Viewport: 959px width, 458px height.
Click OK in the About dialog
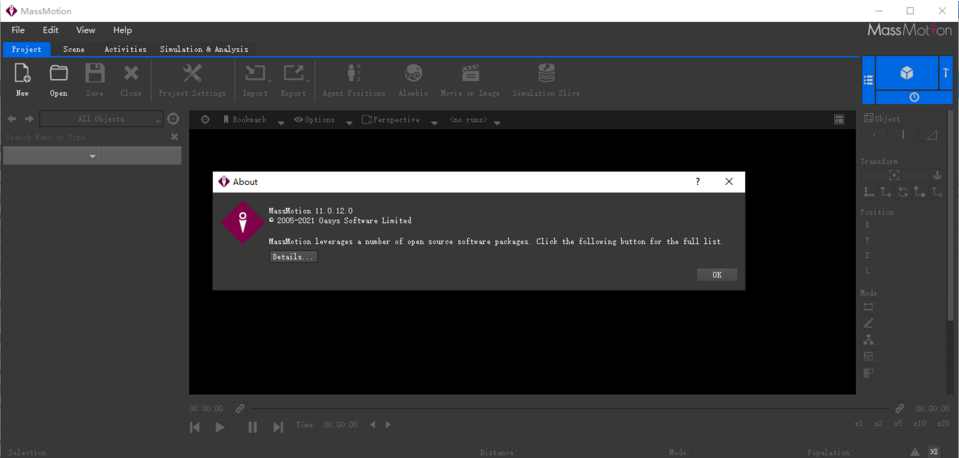click(x=717, y=275)
